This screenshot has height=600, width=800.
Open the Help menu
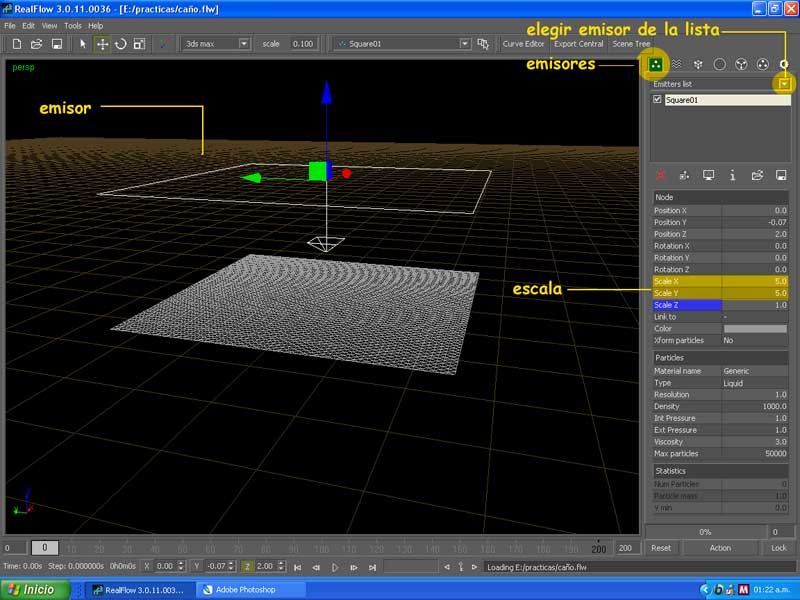[95, 26]
